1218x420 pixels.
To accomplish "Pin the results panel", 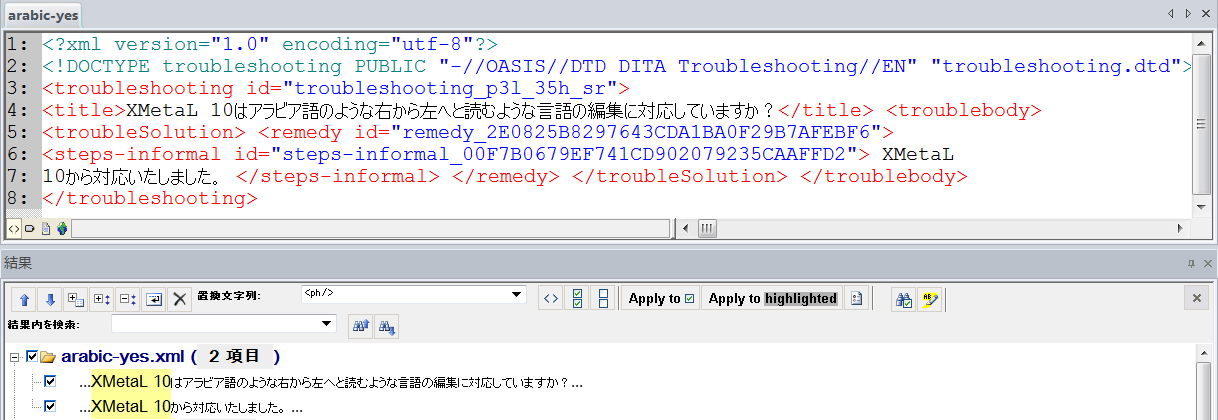I will click(1191, 263).
